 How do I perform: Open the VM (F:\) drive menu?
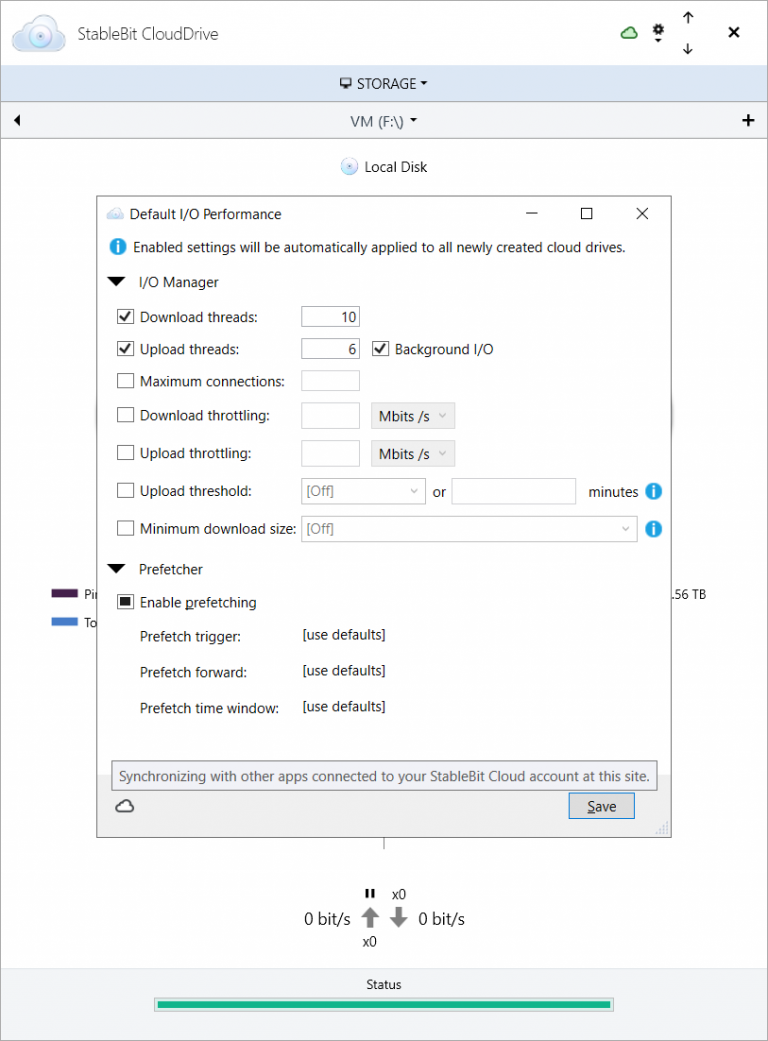point(384,121)
